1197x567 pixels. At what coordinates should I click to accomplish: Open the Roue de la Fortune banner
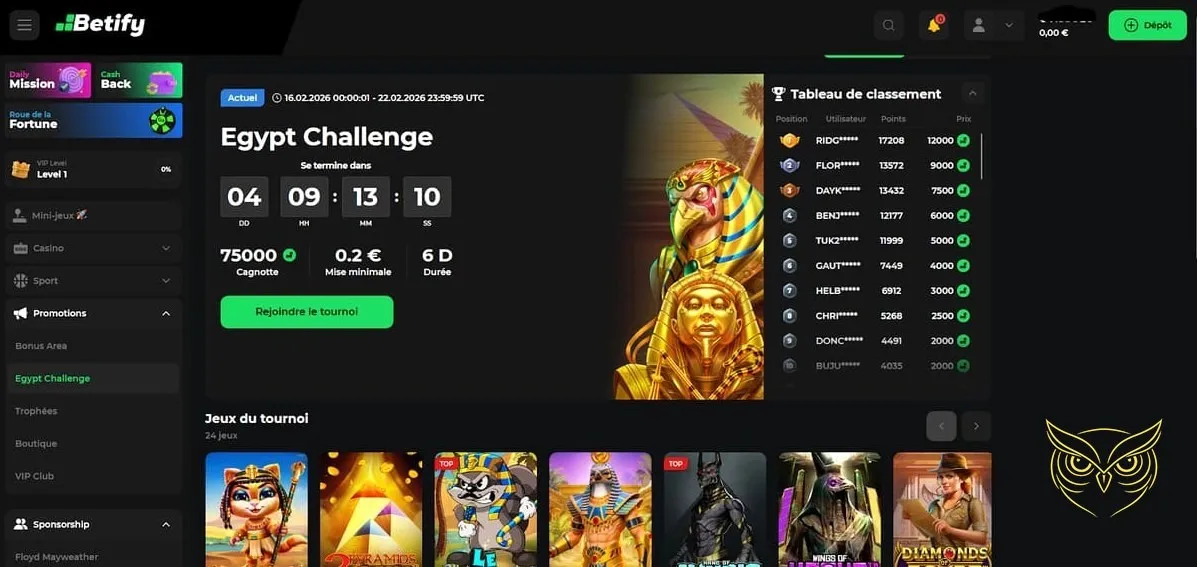click(94, 121)
